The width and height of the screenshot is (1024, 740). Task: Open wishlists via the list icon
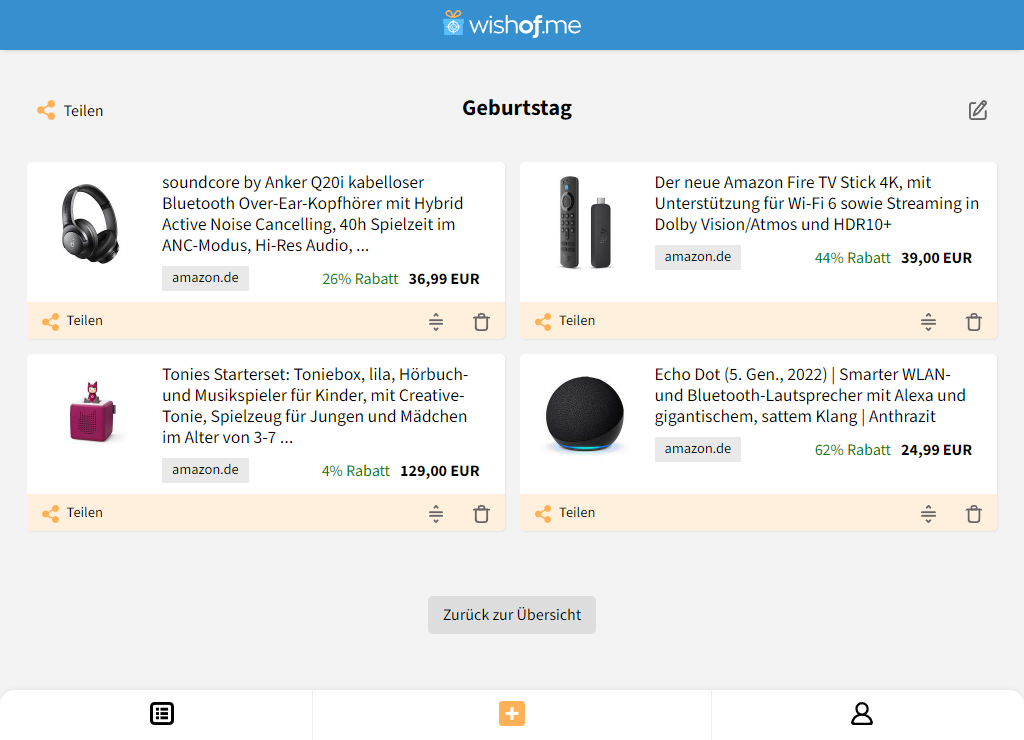coord(161,714)
